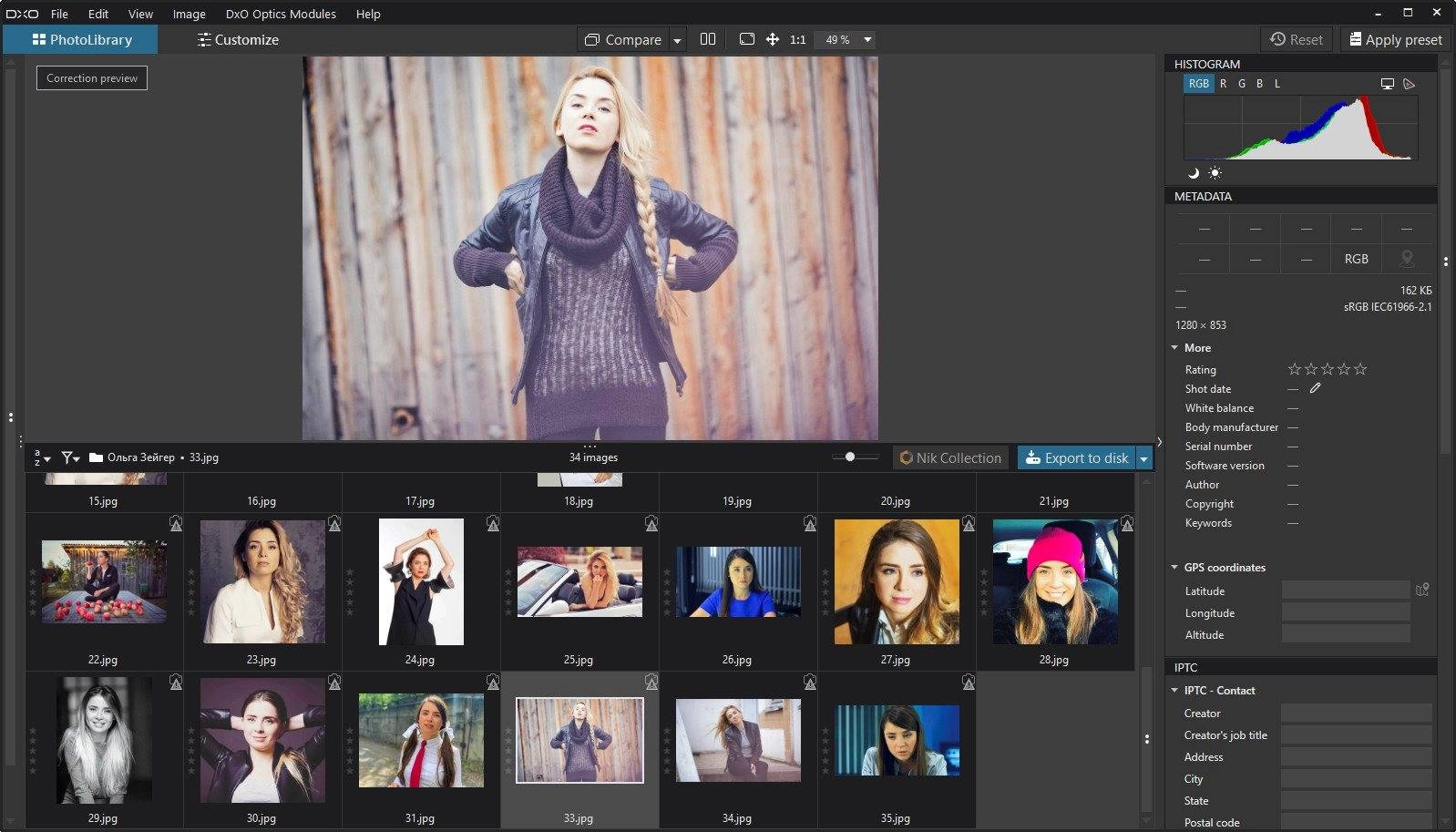Set zoom to 1:1
The height and width of the screenshot is (832, 1456).
coord(798,40)
